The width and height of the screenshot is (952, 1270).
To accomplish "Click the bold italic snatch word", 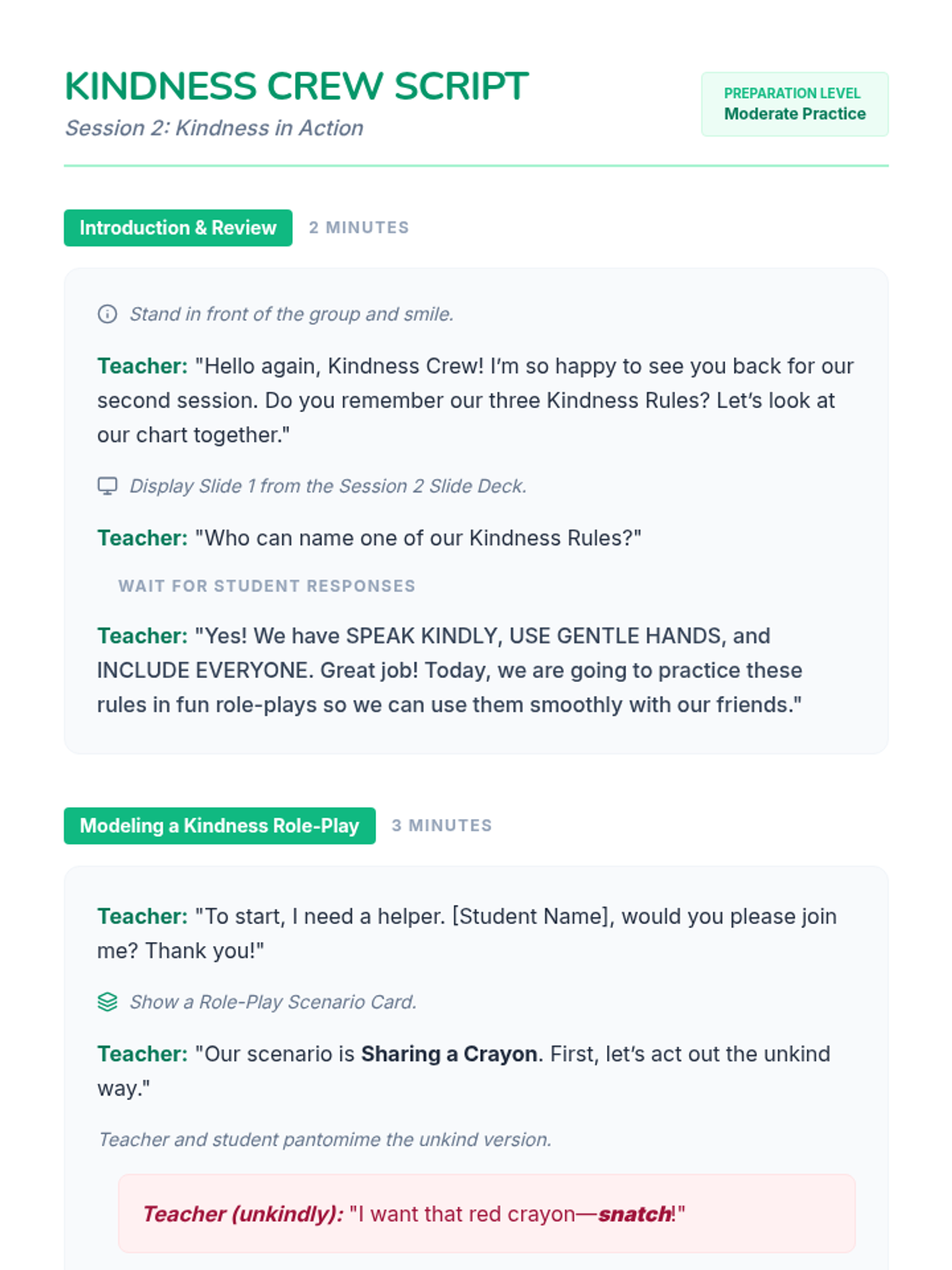I will (634, 1214).
